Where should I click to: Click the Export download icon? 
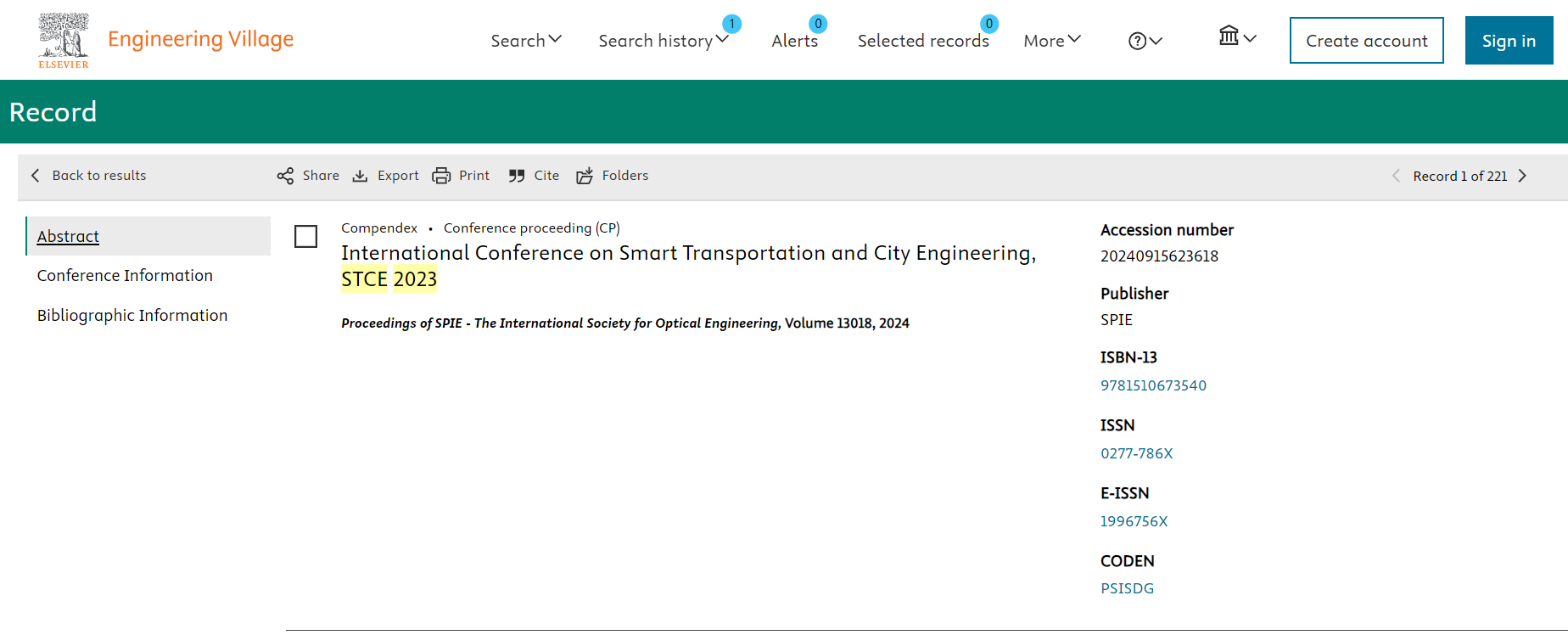[x=360, y=176]
